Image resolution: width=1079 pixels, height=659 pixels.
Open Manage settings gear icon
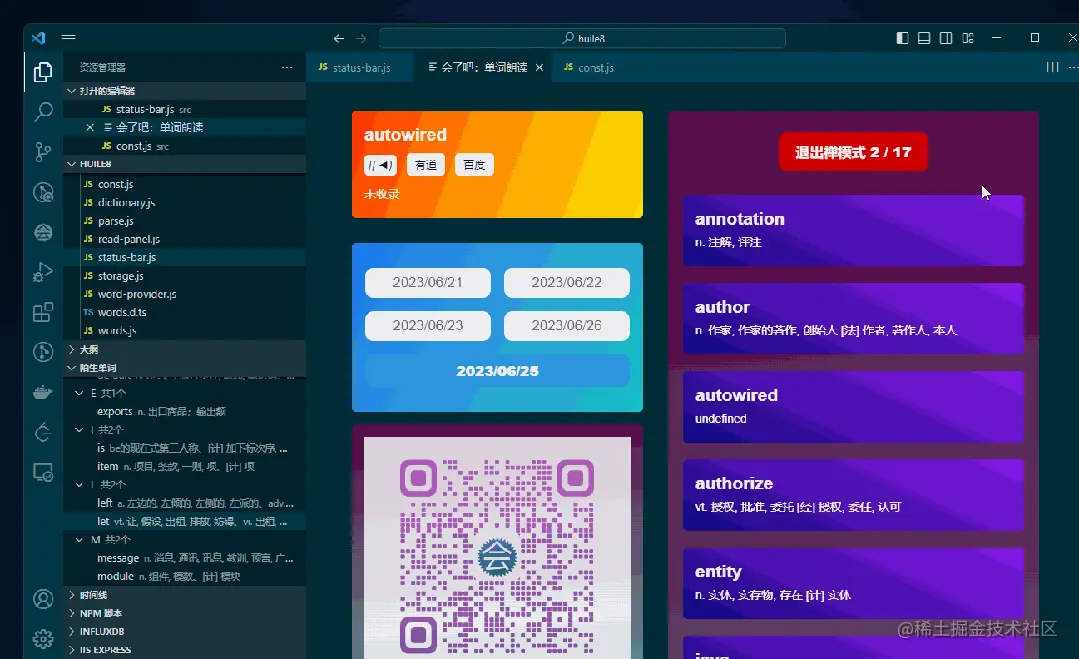[42, 639]
